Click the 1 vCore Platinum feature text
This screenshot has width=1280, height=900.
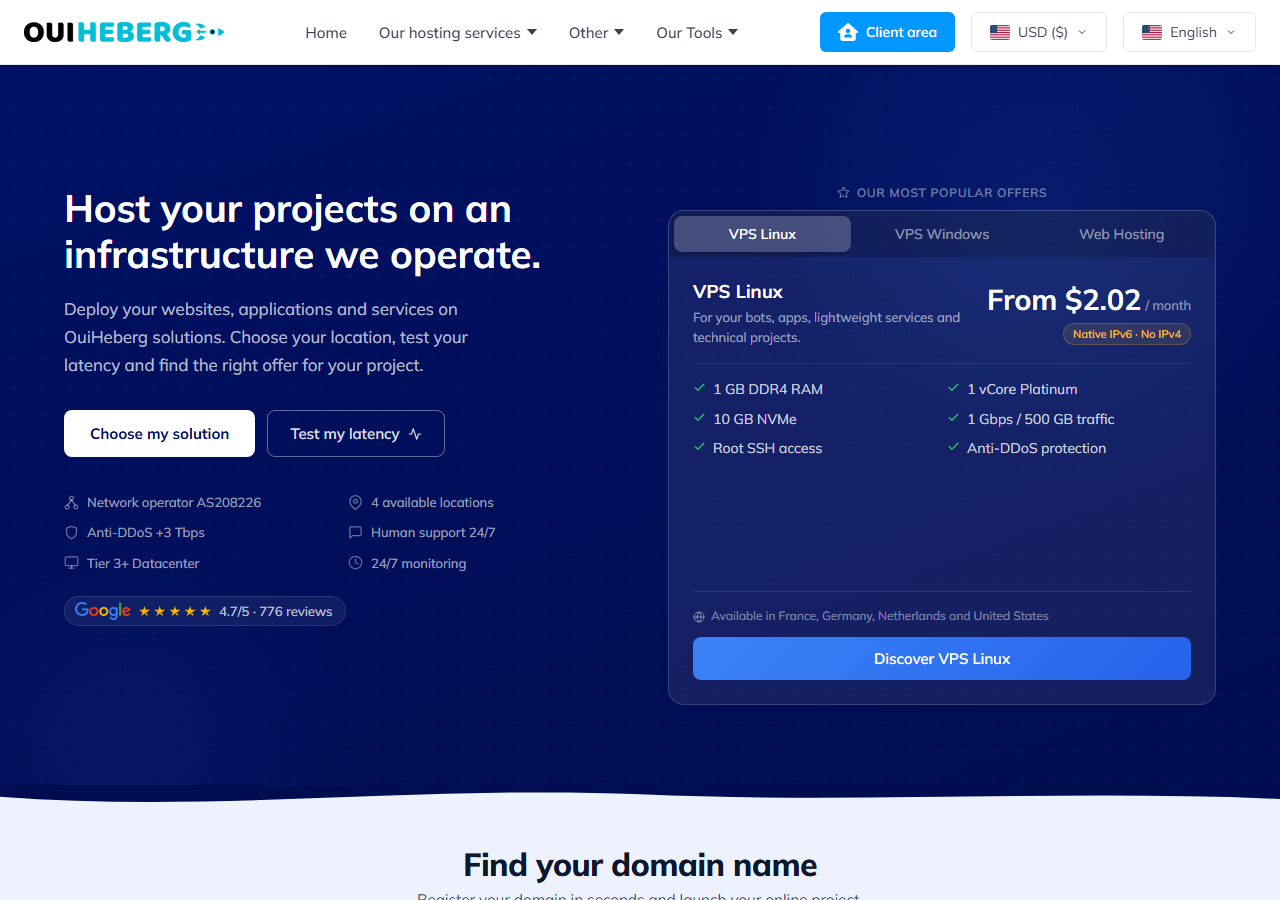(1022, 389)
